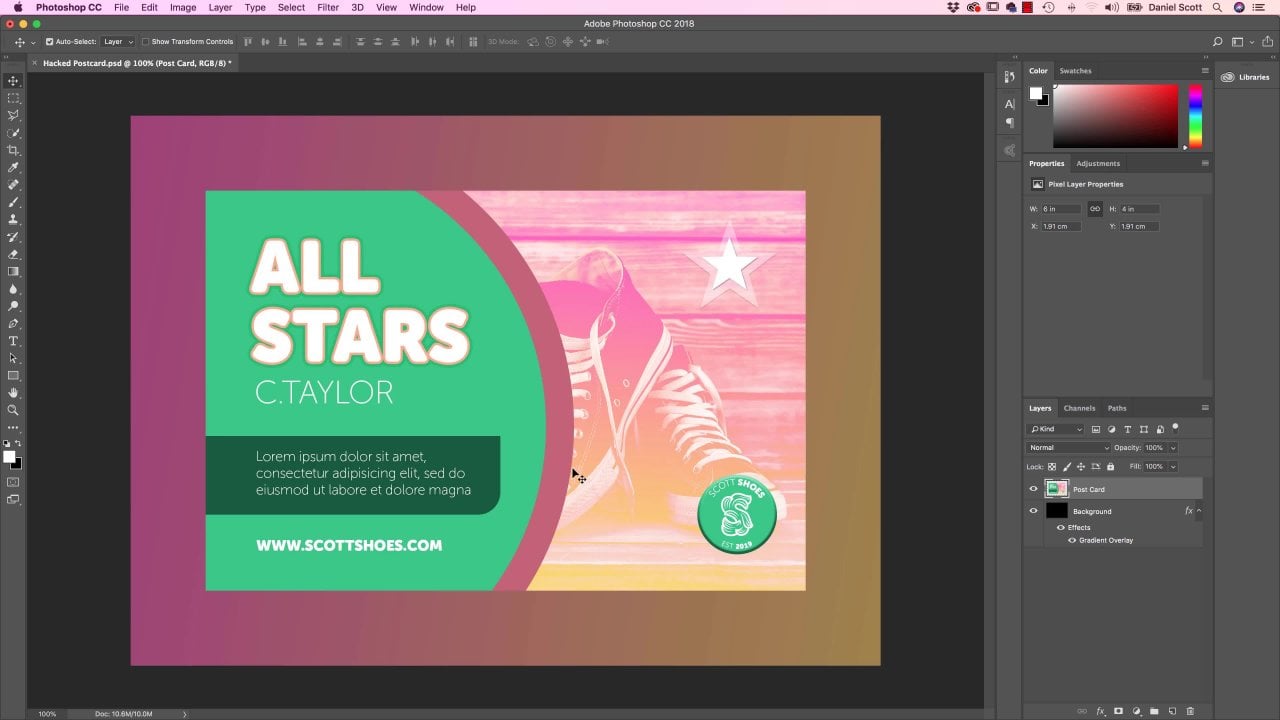Click the Libraries panel button
Screen dimensions: 1280x720
[x=1245, y=77]
